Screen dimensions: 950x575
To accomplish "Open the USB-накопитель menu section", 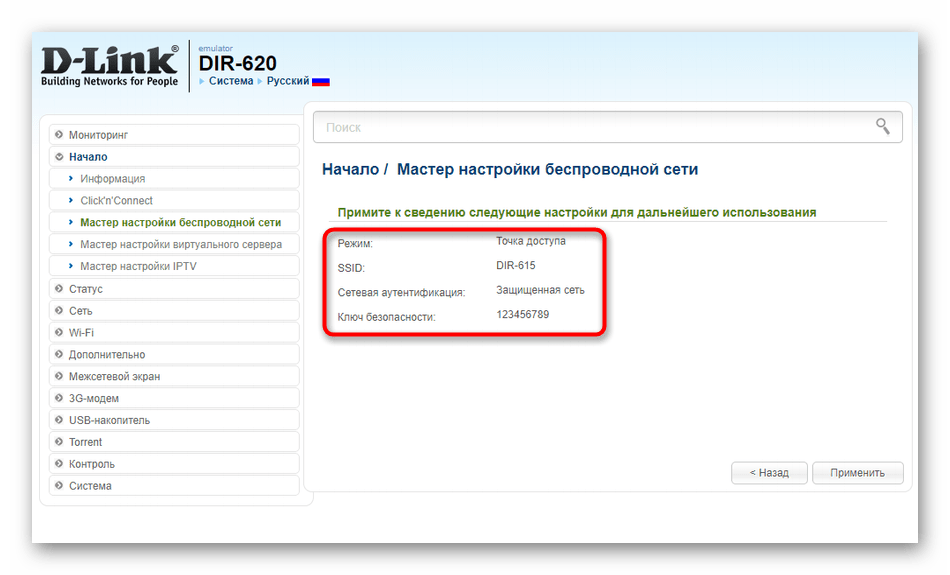I will [x=109, y=421].
